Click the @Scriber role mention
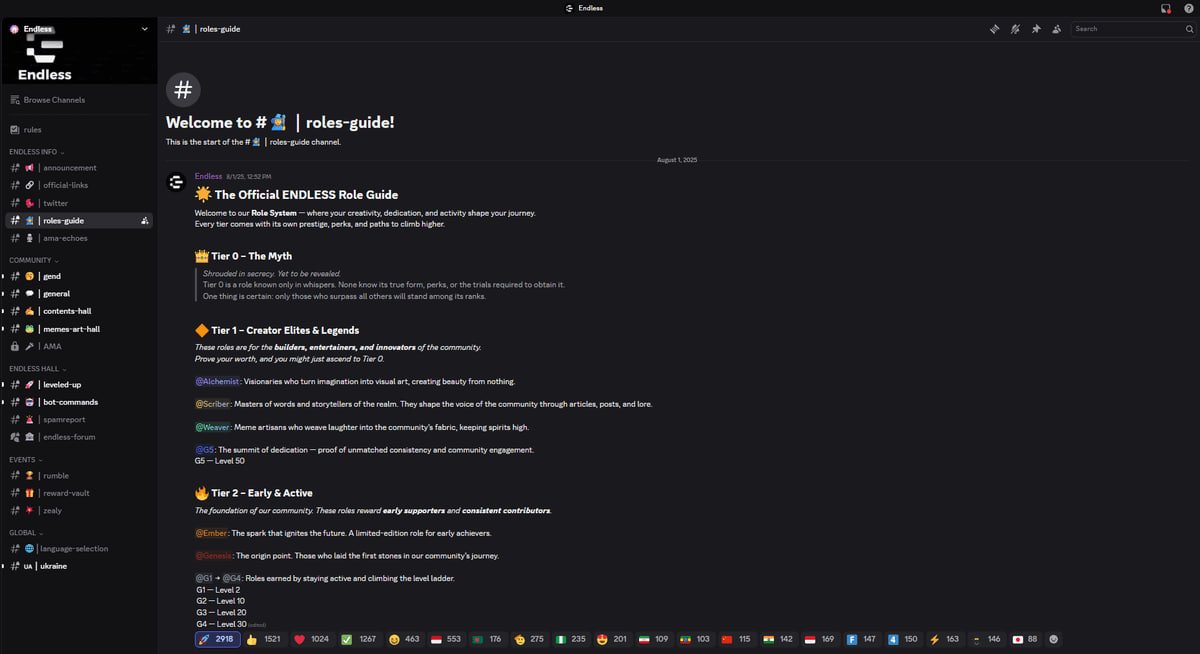The height and width of the screenshot is (654, 1200). click(x=213, y=404)
